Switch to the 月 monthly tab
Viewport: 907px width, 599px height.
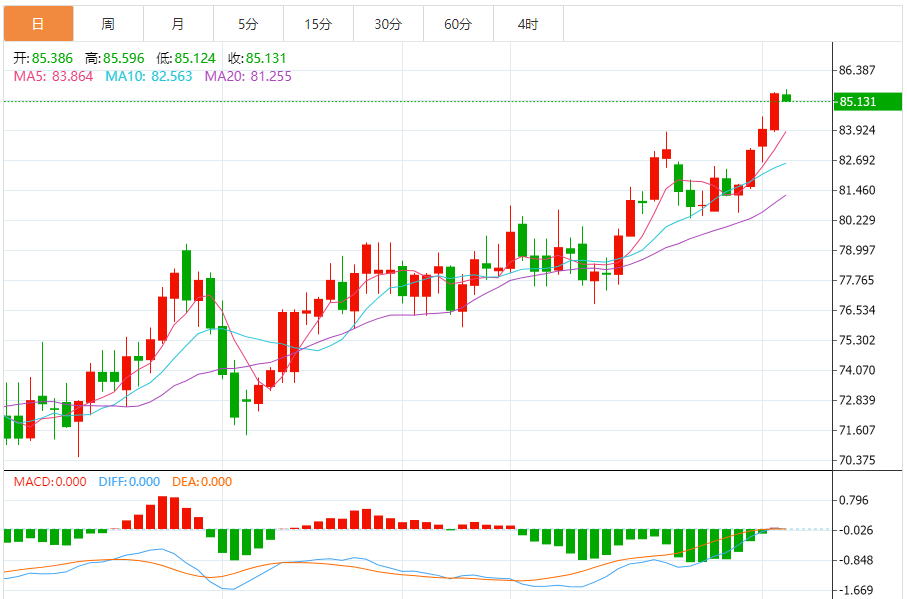click(178, 24)
